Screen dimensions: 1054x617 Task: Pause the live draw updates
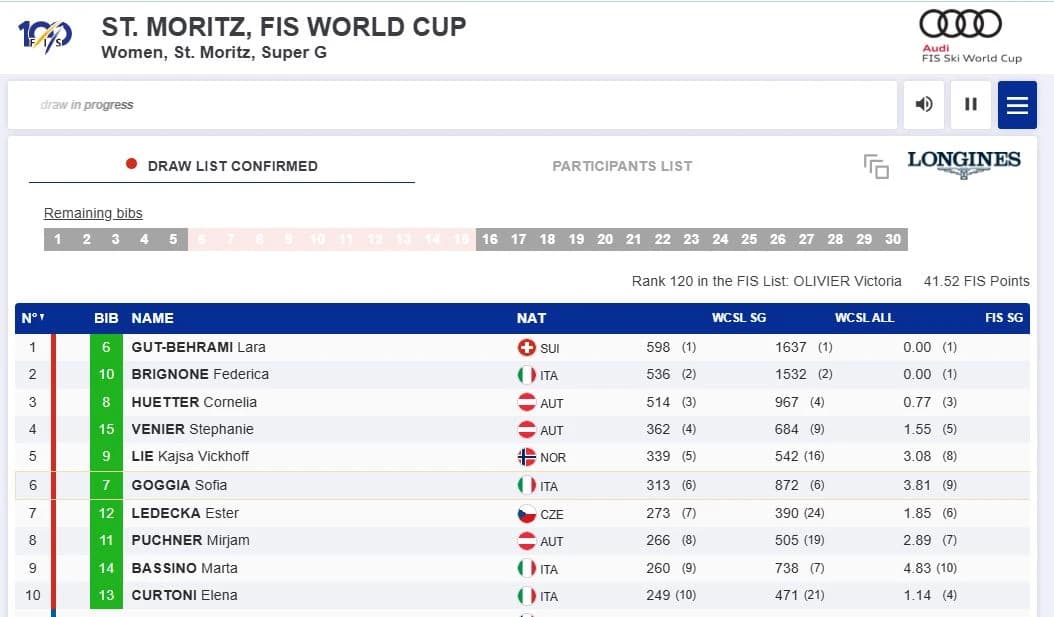tap(971, 104)
